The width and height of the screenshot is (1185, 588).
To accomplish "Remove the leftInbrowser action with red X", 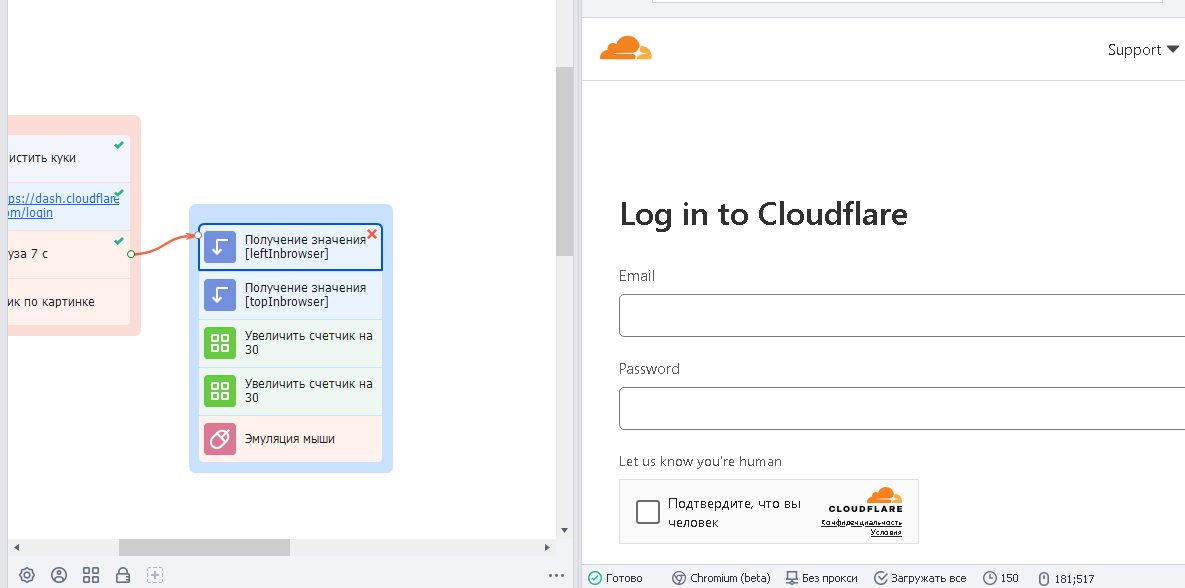I will [372, 234].
